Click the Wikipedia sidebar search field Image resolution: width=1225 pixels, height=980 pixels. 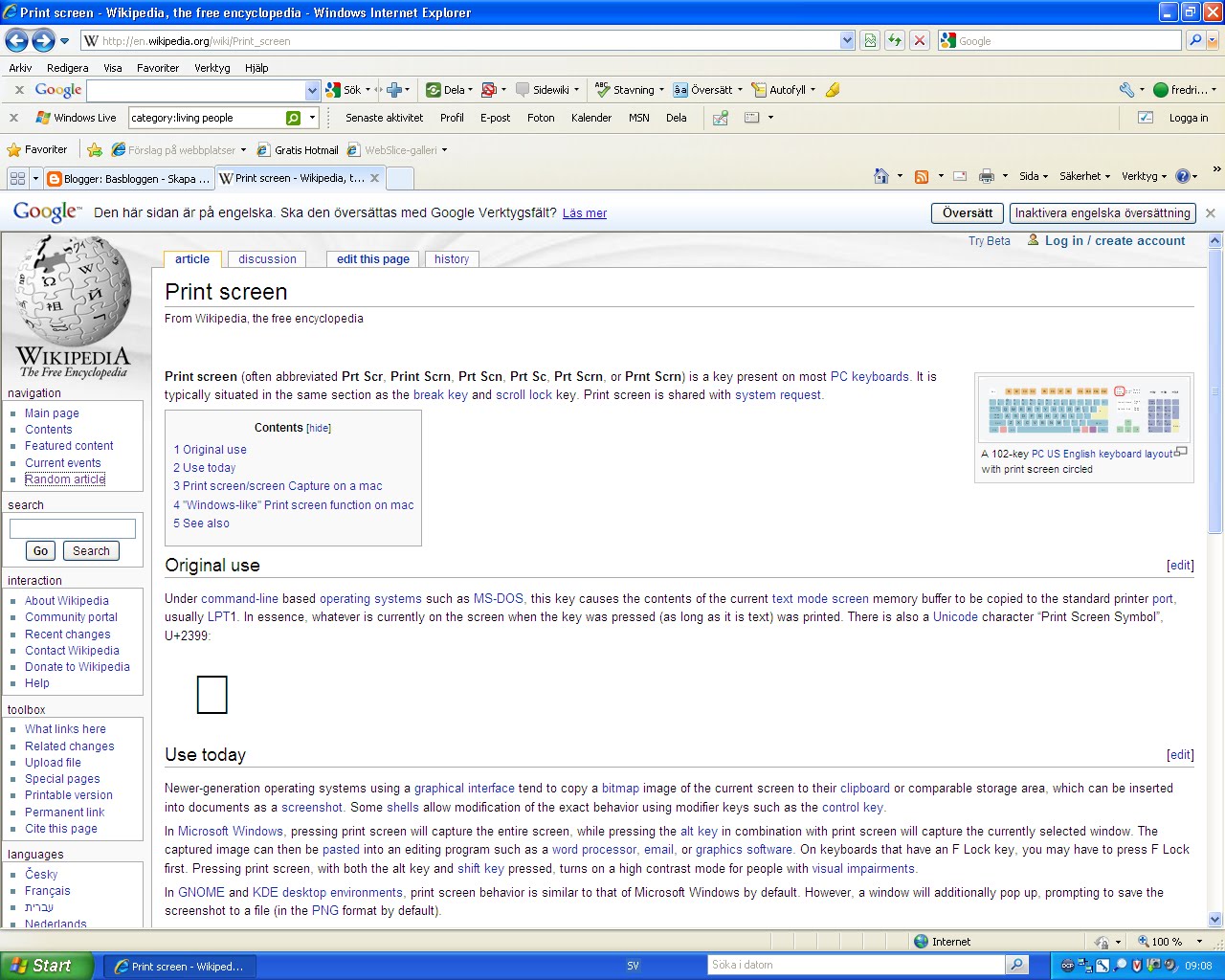tap(73, 528)
